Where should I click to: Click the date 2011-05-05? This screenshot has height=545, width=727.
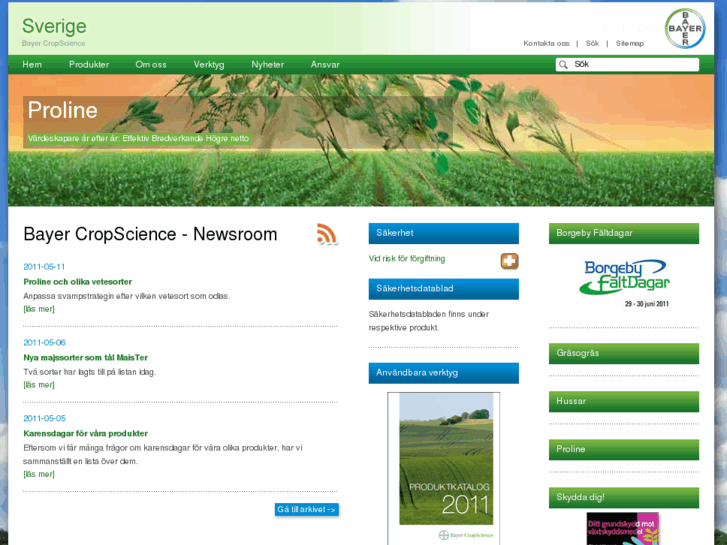click(x=45, y=418)
